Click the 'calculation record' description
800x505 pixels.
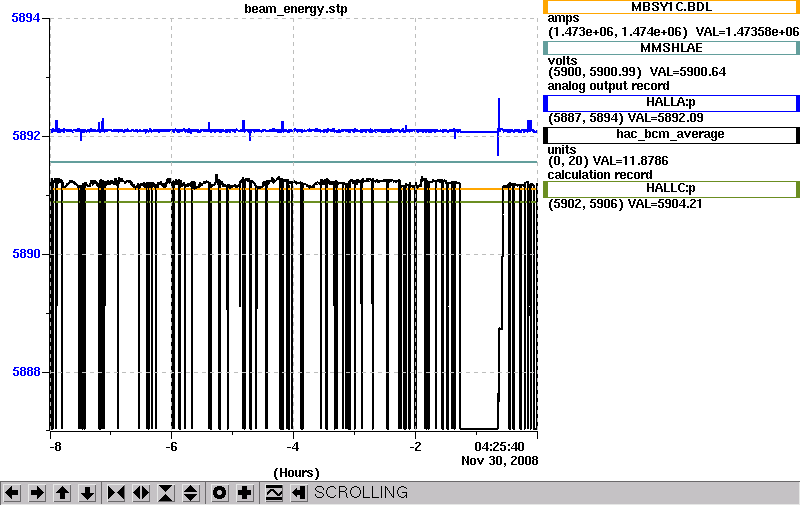point(599,175)
